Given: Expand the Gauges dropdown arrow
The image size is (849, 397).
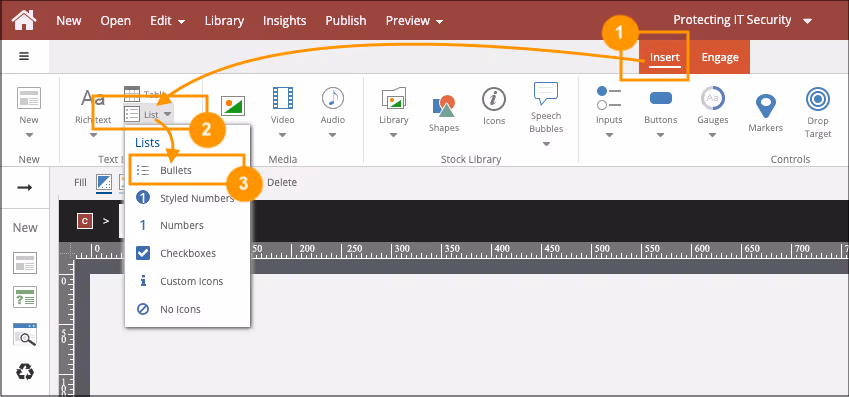Looking at the screenshot, I should coord(713,135).
